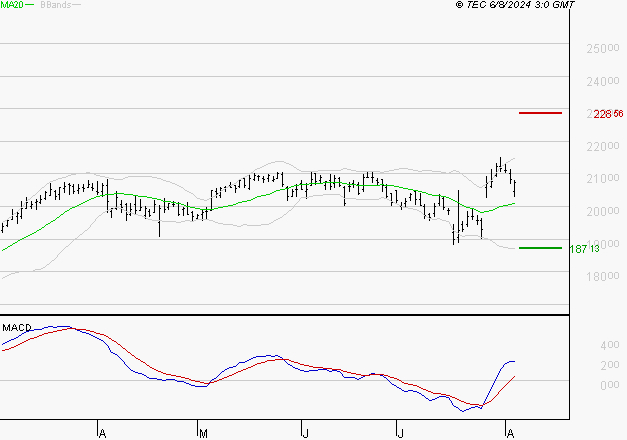Click the green 187.13 support value

click(x=585, y=249)
